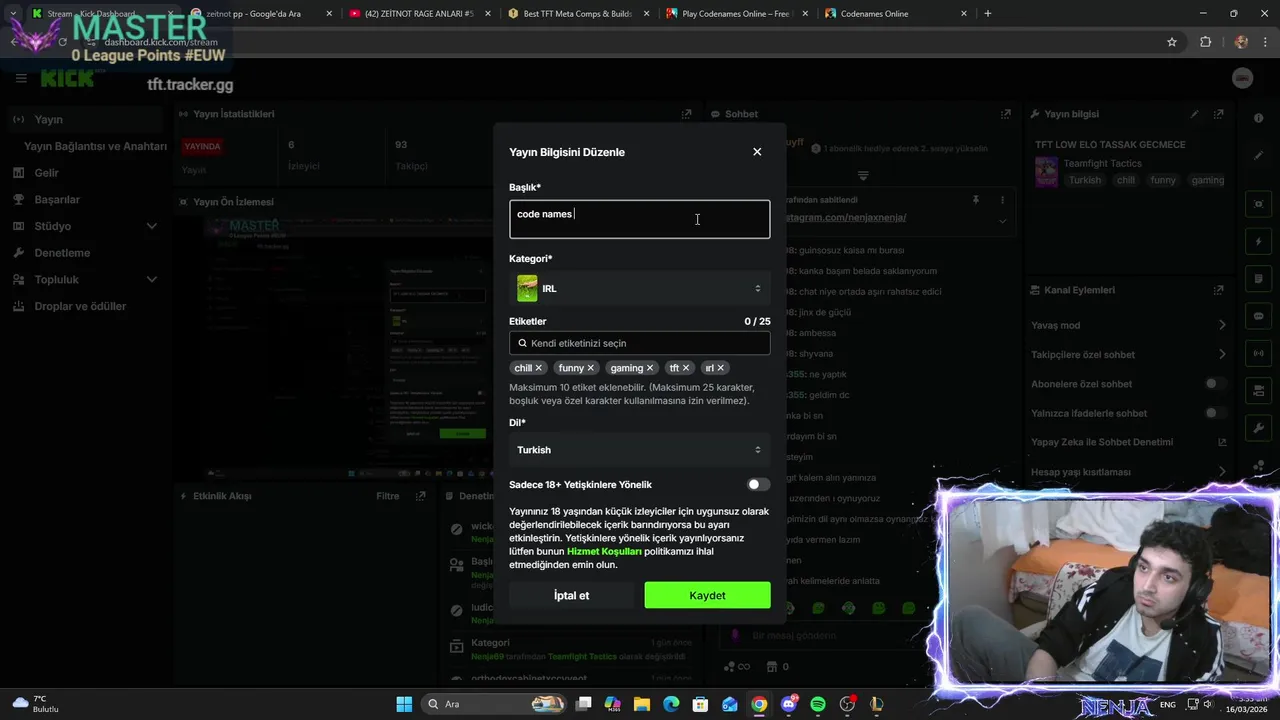The width and height of the screenshot is (1280, 720).
Task: Open Yapay Zeka ile Sohbet Denetimi link
Action: click(1129, 442)
